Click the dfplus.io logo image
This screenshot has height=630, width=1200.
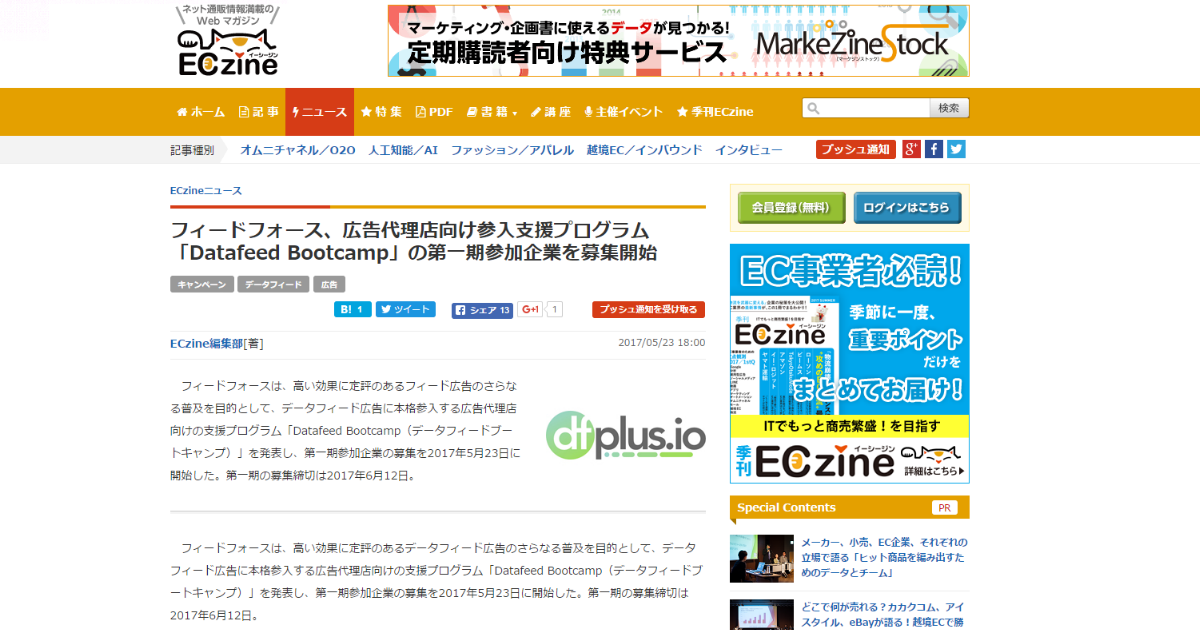626,436
